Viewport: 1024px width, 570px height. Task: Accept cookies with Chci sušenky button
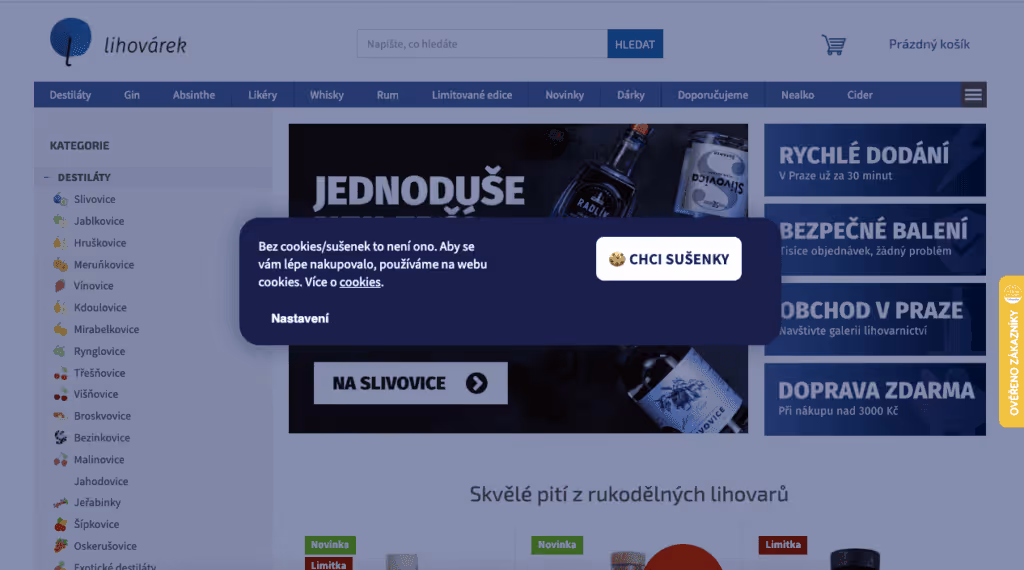click(x=669, y=259)
